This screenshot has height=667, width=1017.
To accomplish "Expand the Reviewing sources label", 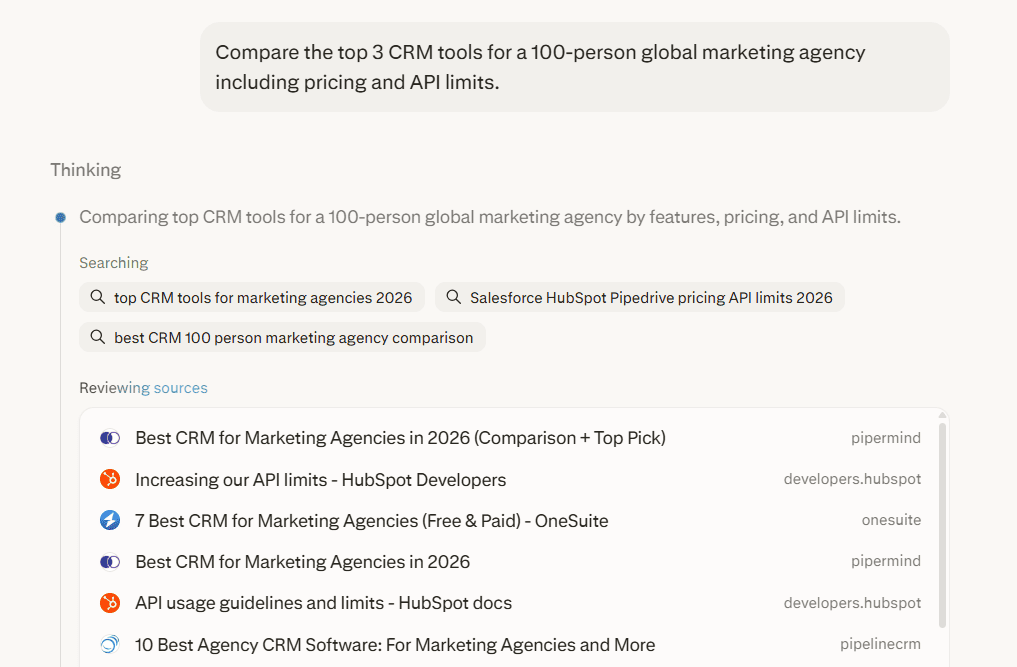I will pyautogui.click(x=144, y=388).
